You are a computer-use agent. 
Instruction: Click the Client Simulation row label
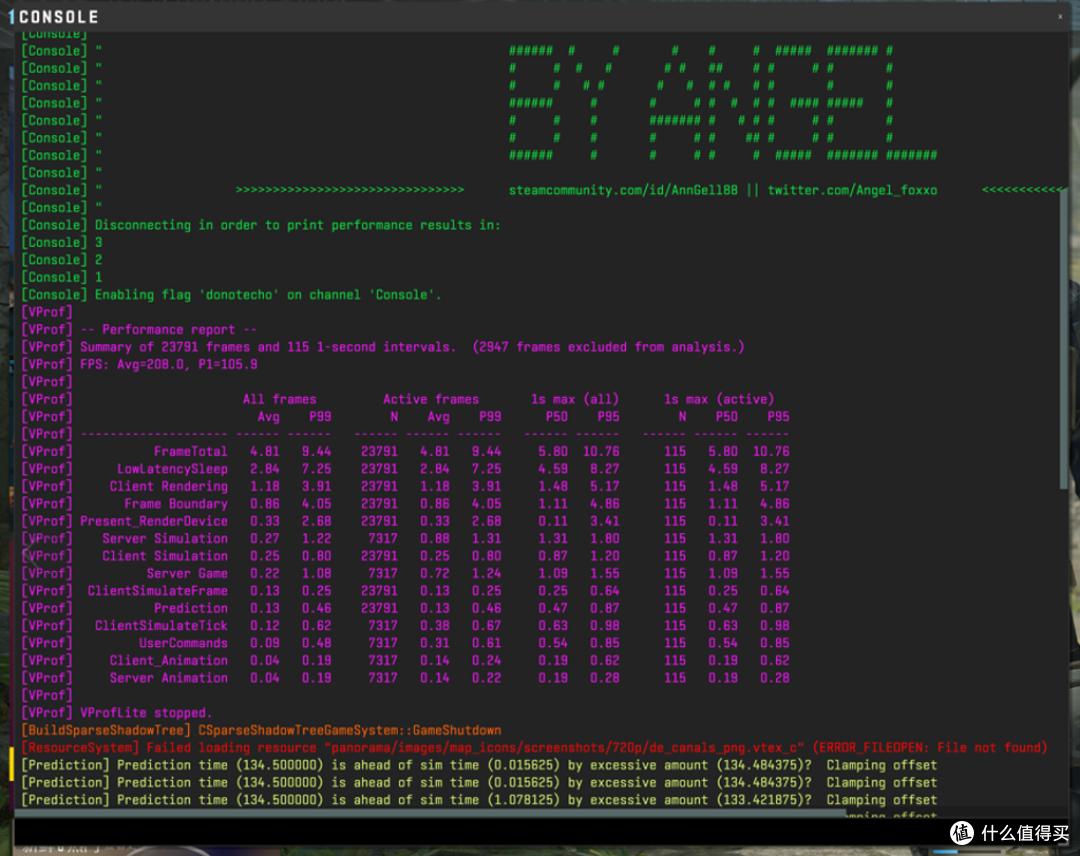[x=165, y=556]
